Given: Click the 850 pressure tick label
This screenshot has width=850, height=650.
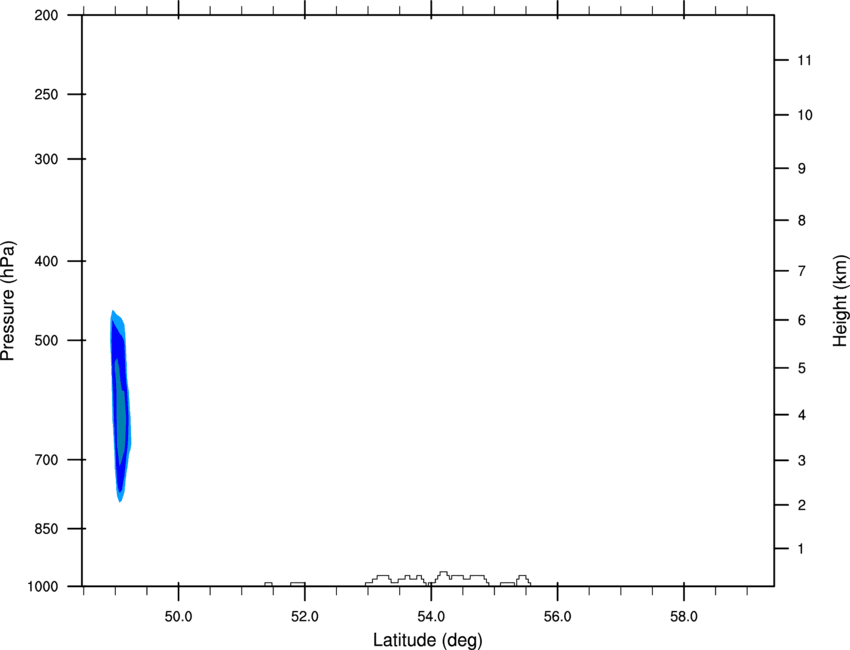Looking at the screenshot, I should pyautogui.click(x=46, y=529).
